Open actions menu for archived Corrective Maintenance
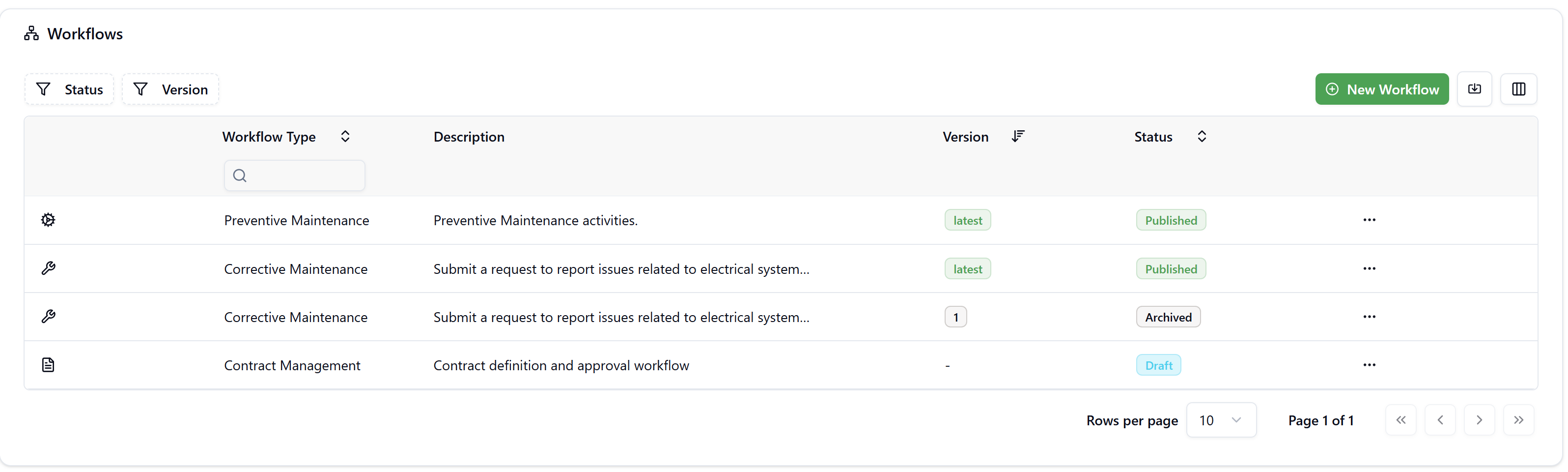The image size is (1568, 472). click(1369, 317)
